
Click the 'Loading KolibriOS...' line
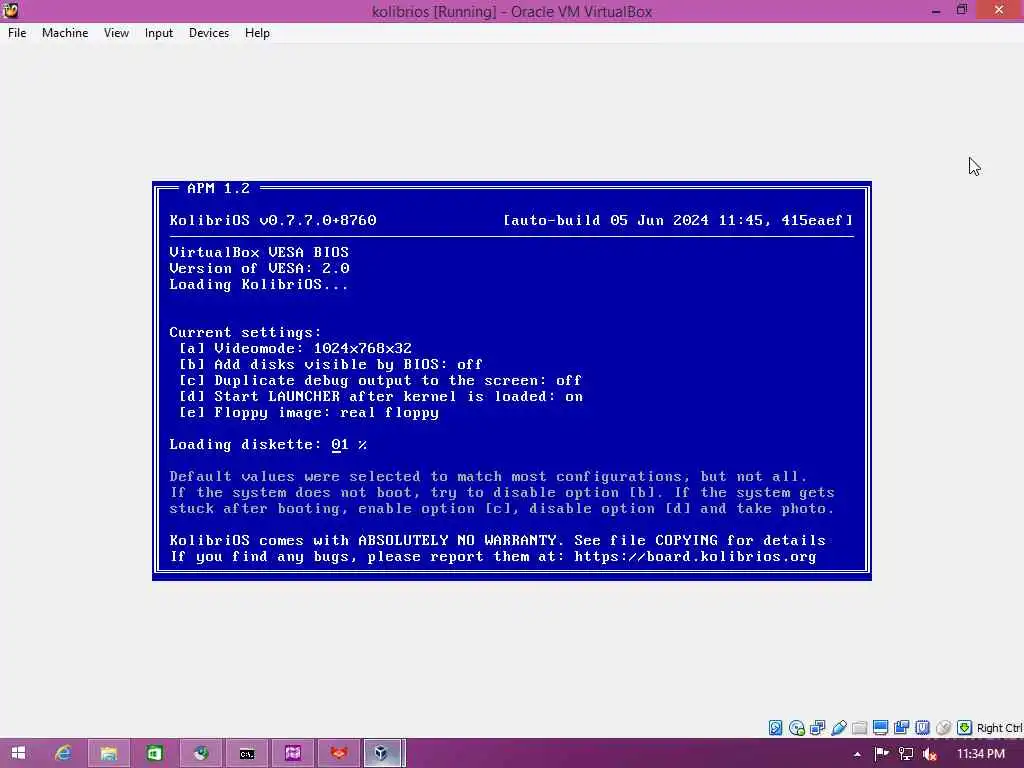259,285
